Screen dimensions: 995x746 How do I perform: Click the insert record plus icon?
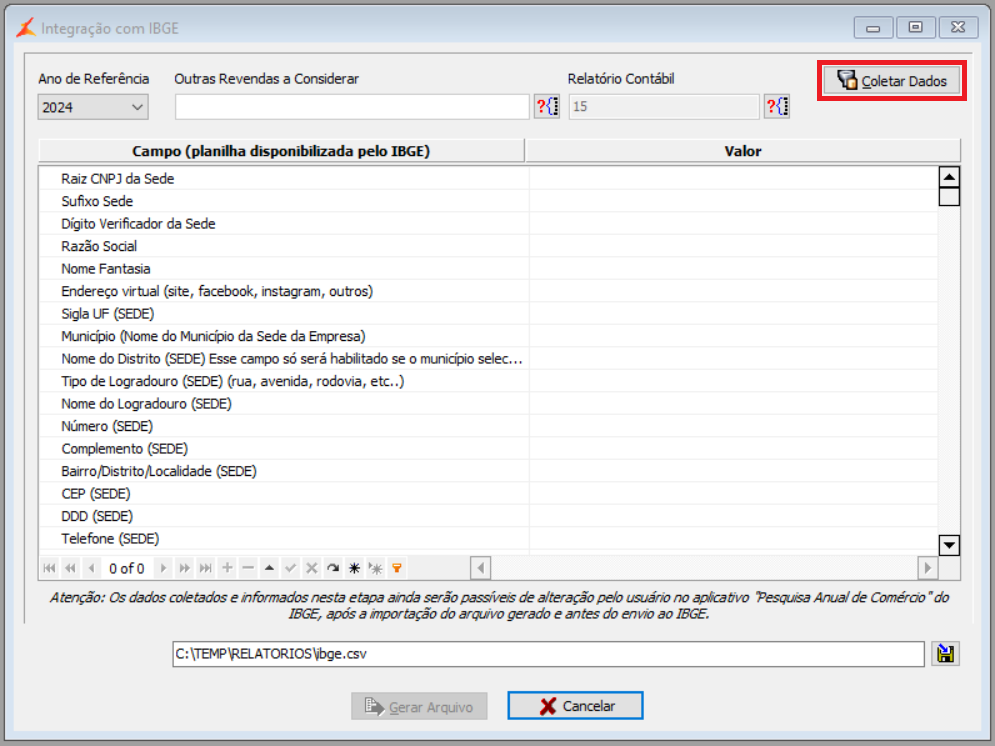227,568
